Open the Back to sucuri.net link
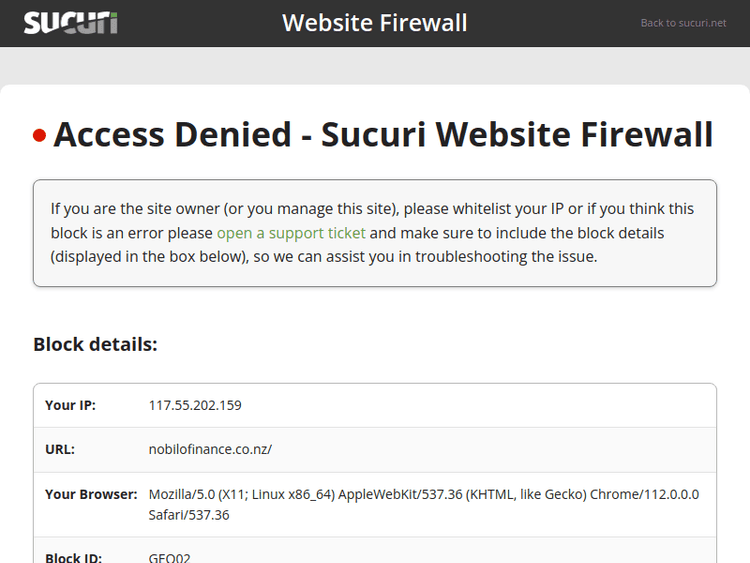This screenshot has height=563, width=750. tap(683, 23)
